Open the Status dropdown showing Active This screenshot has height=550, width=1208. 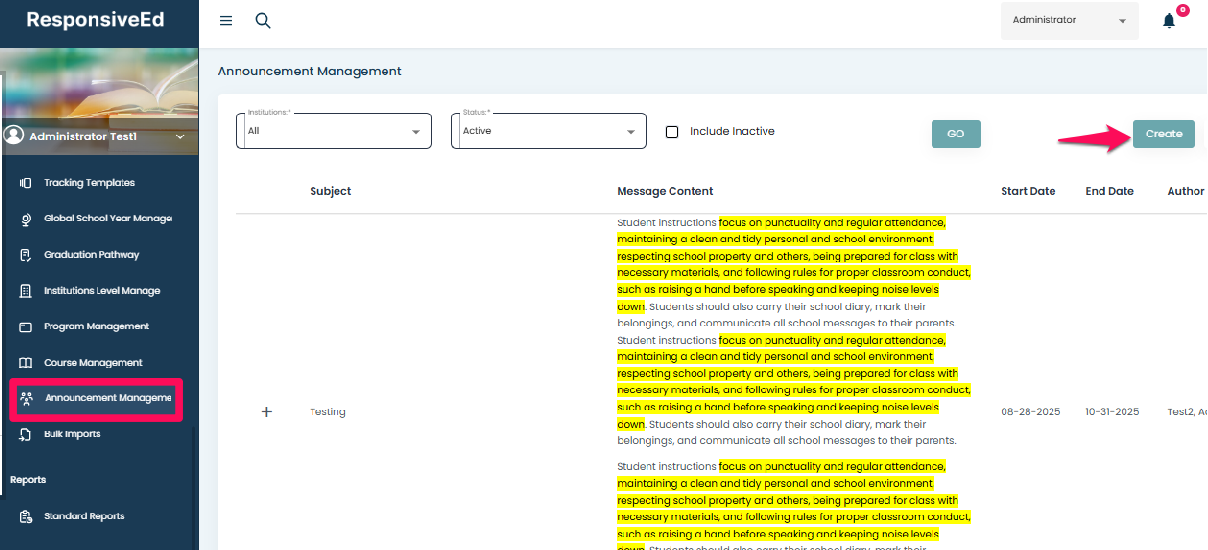548,131
